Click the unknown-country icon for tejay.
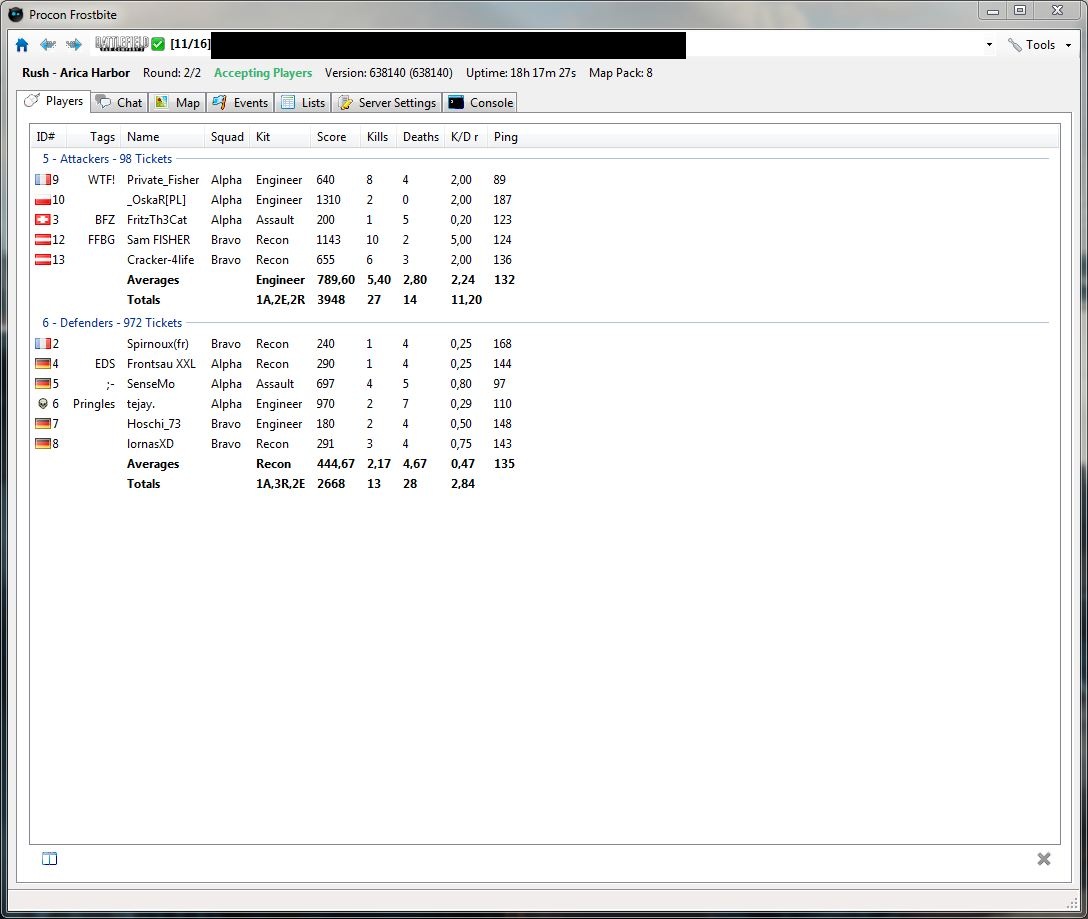 [x=43, y=404]
